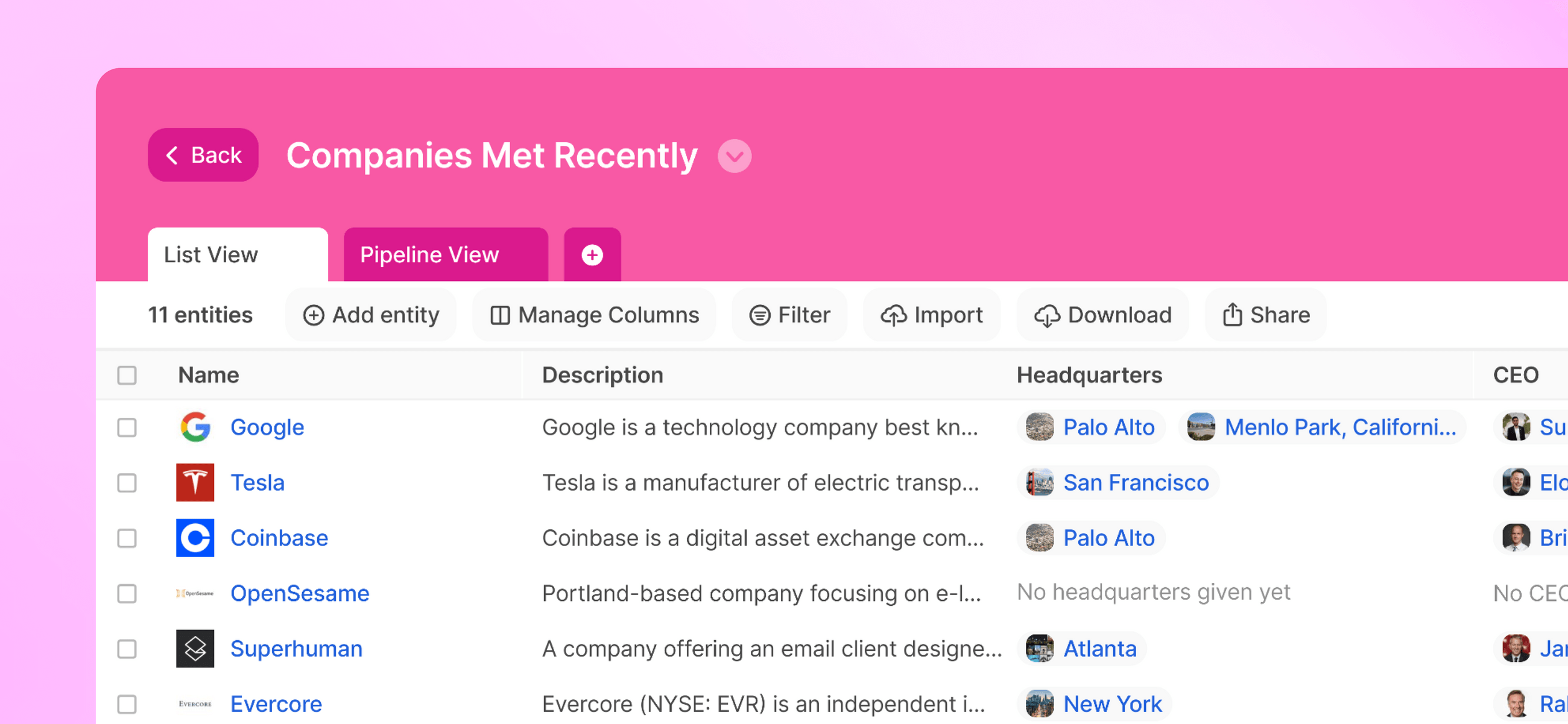
Task: Click the Import upload cloud icon
Action: pos(893,315)
